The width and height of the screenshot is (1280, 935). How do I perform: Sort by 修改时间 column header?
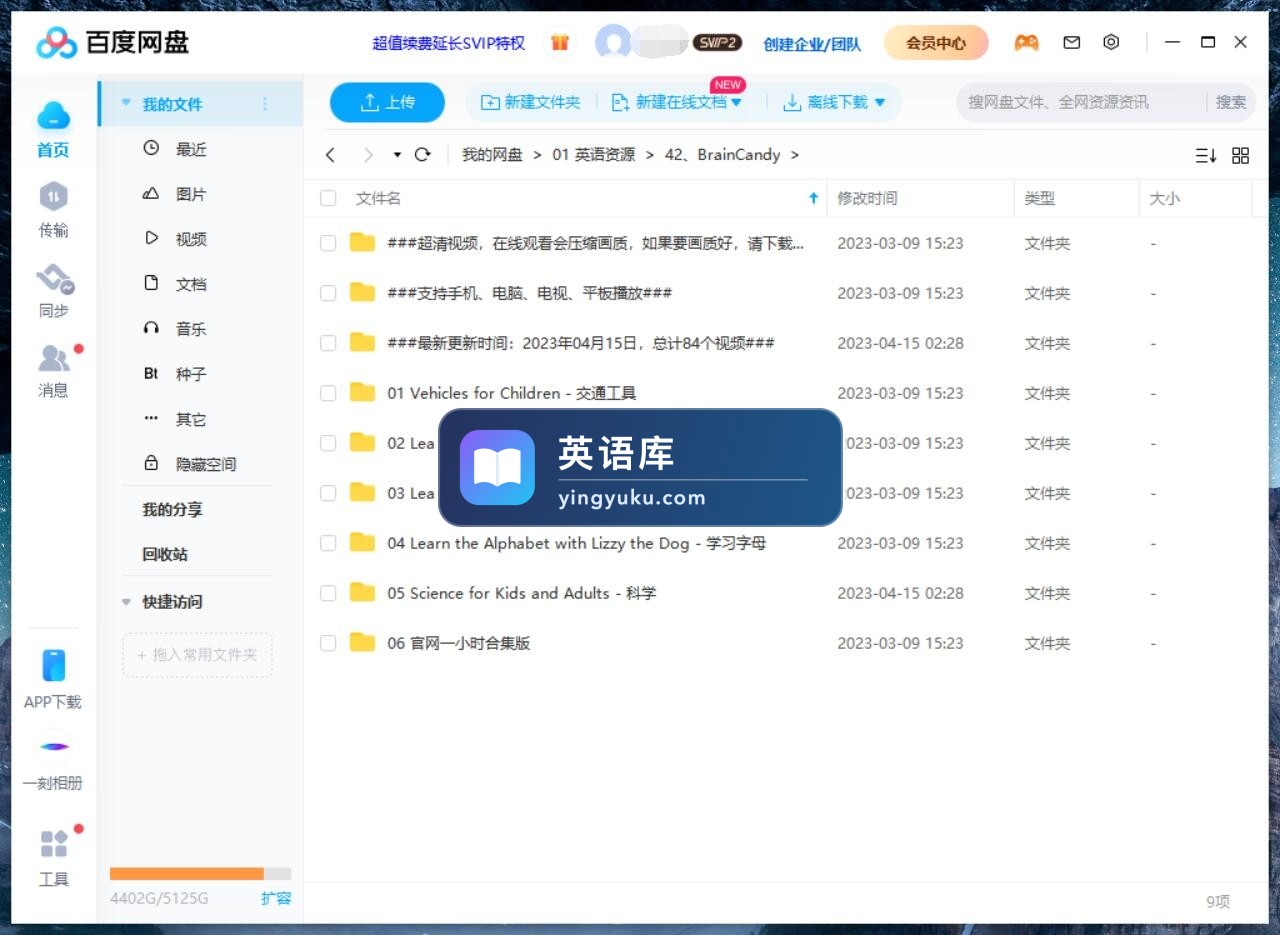pos(867,198)
